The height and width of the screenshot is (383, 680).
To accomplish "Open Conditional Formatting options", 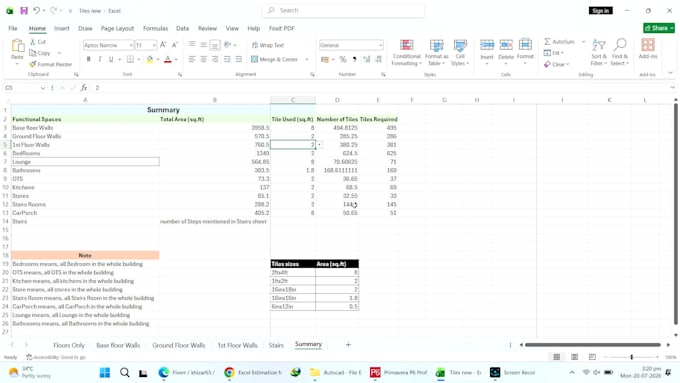I will pos(406,52).
